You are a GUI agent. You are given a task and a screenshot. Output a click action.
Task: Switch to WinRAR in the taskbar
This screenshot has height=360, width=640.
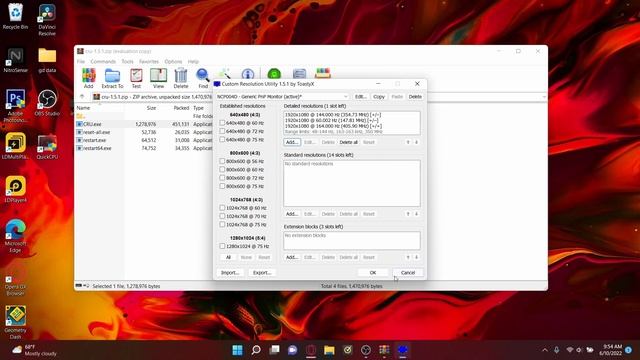(384, 350)
